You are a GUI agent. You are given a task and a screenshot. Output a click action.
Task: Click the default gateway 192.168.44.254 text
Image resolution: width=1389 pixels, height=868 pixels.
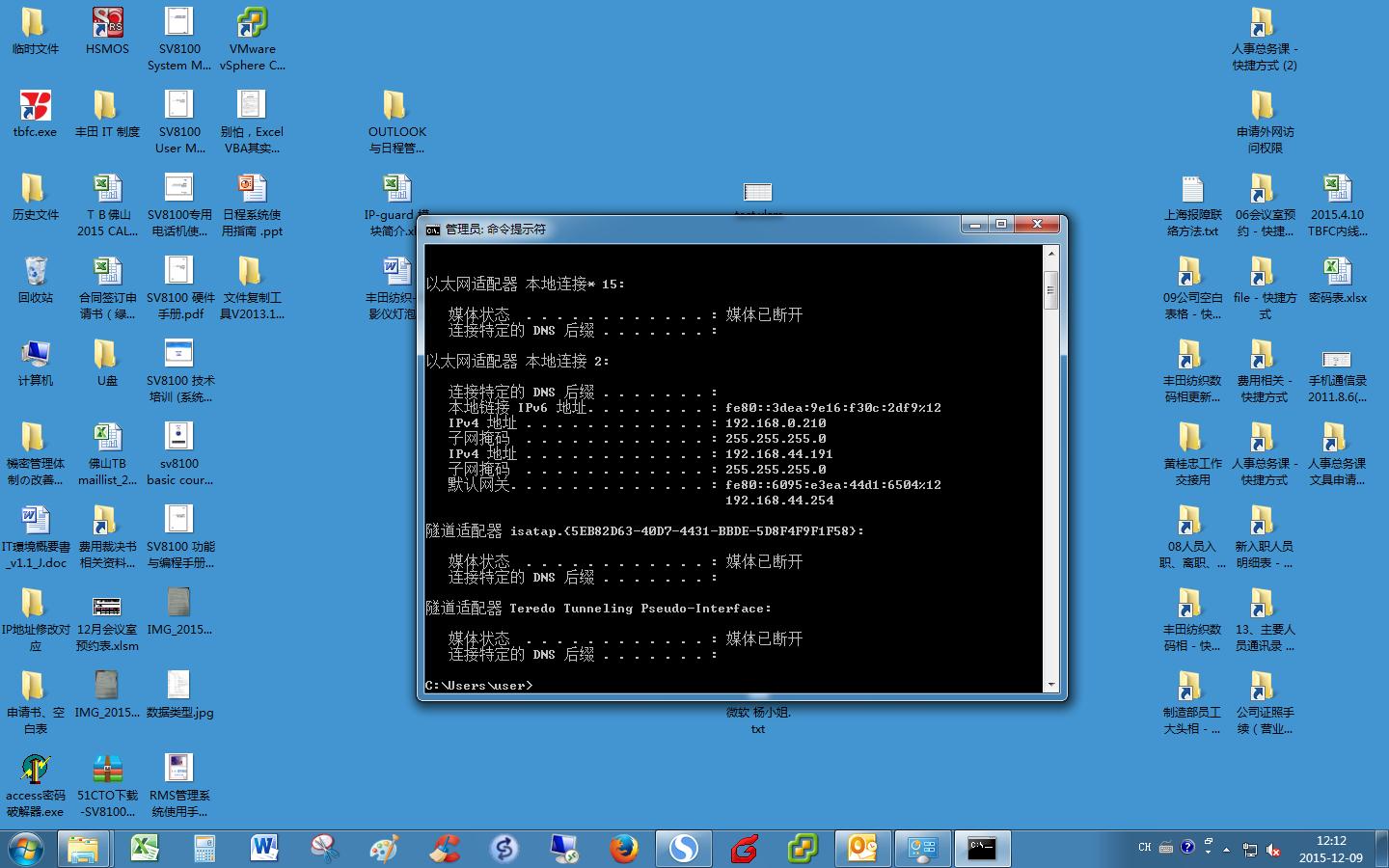779,500
